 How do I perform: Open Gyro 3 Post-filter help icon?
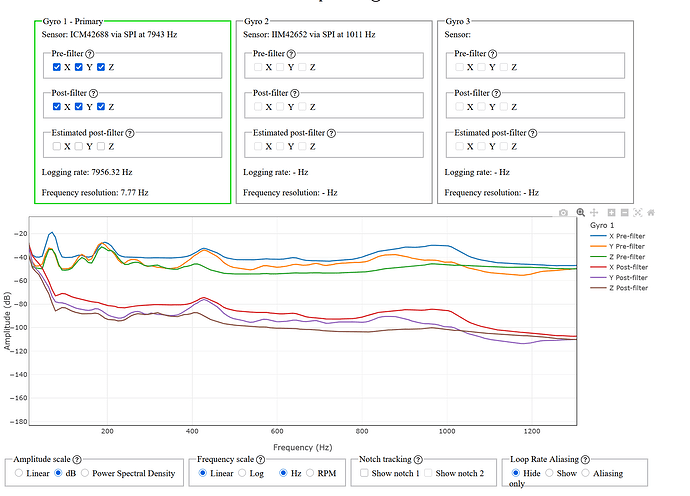pyautogui.click(x=496, y=93)
